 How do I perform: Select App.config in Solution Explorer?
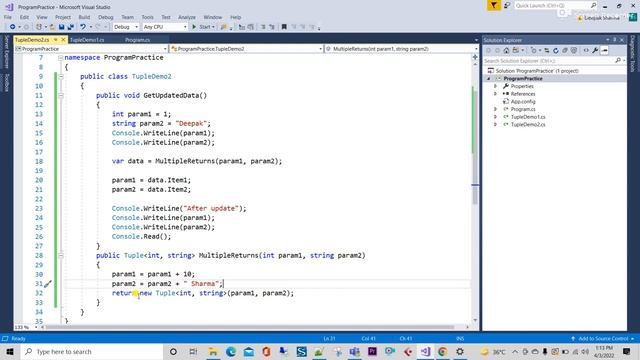pyautogui.click(x=523, y=102)
